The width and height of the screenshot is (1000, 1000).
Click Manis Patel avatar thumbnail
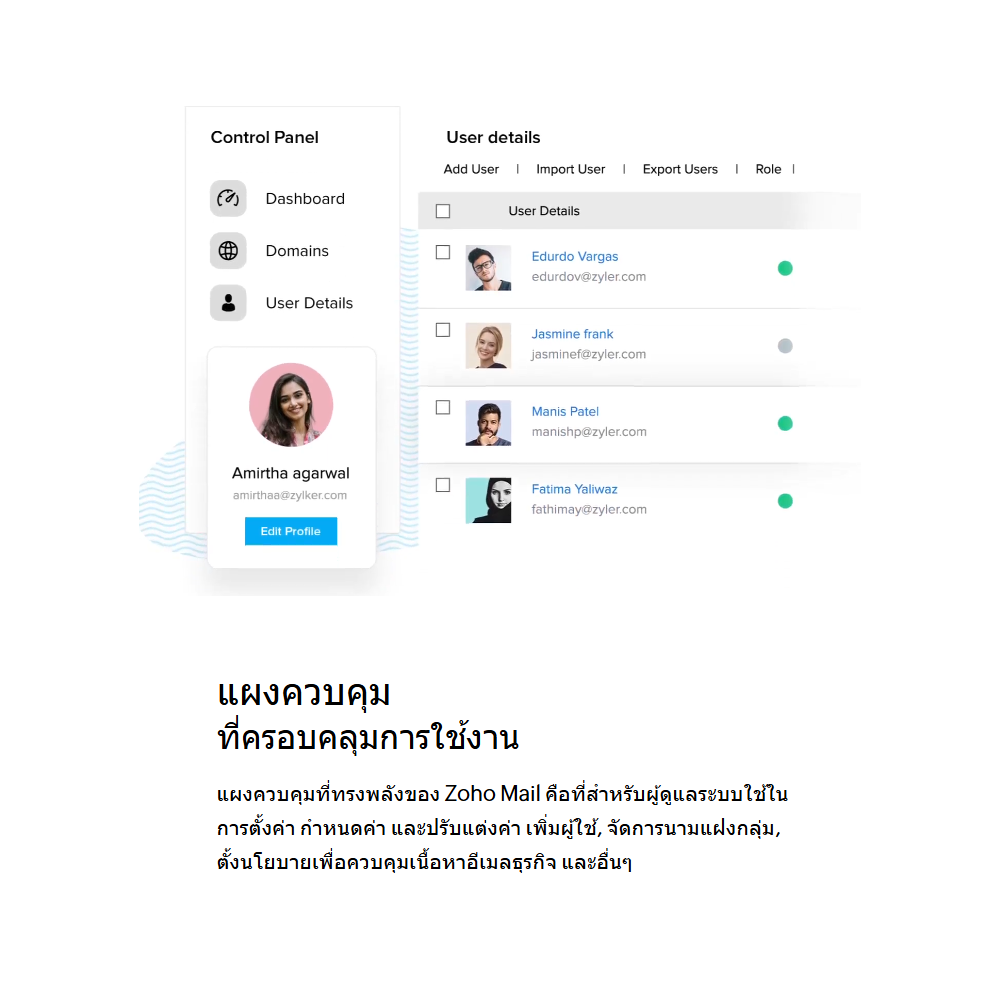pyautogui.click(x=488, y=423)
